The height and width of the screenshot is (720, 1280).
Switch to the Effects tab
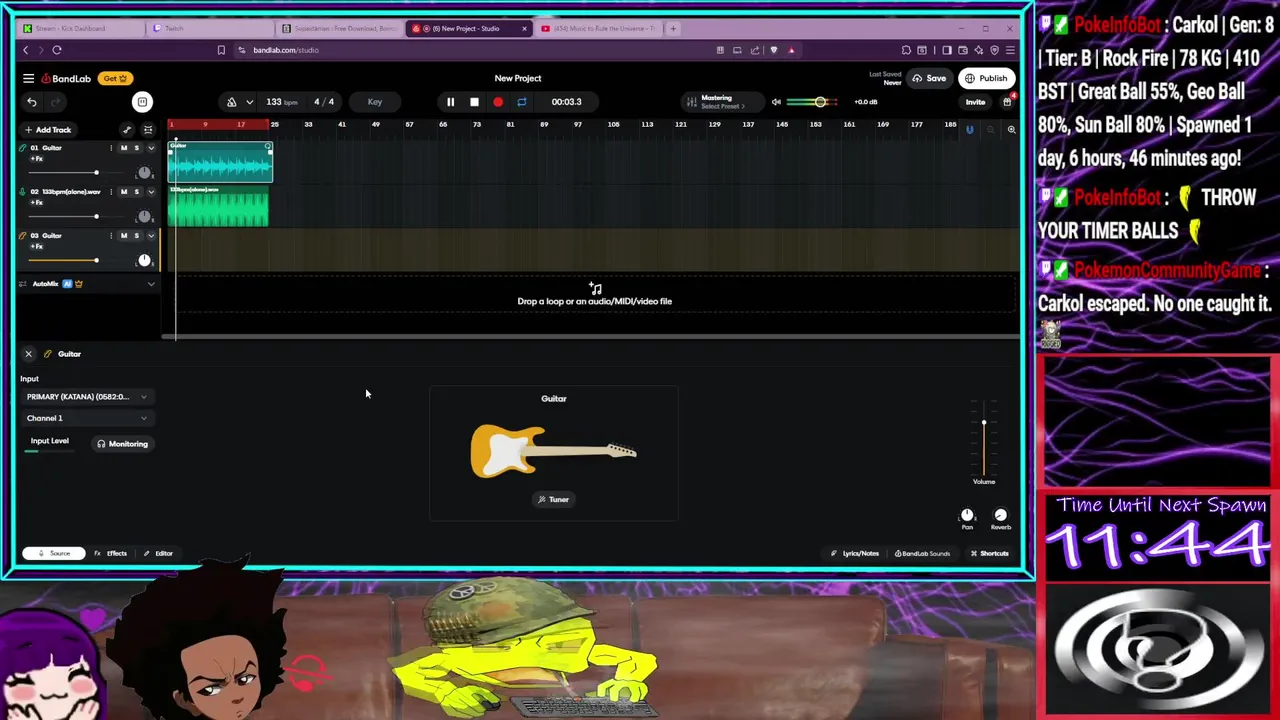coord(111,553)
